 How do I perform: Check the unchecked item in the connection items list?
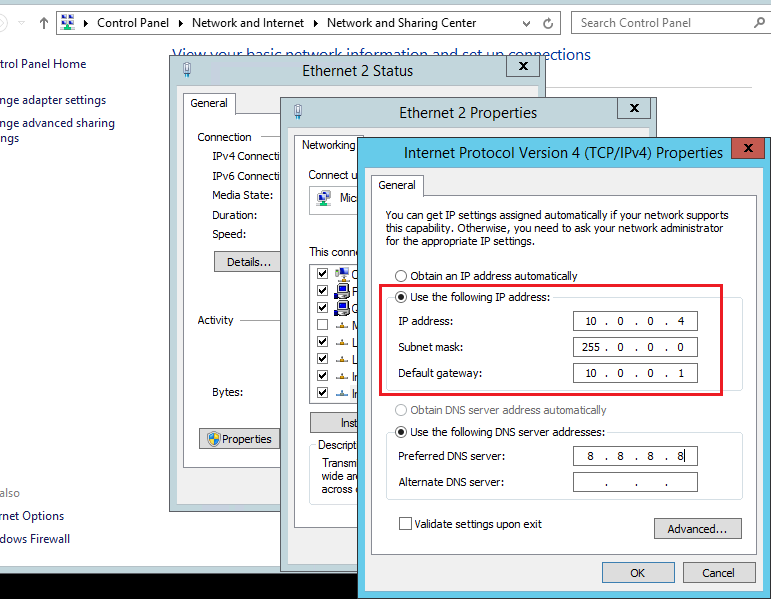point(322,325)
